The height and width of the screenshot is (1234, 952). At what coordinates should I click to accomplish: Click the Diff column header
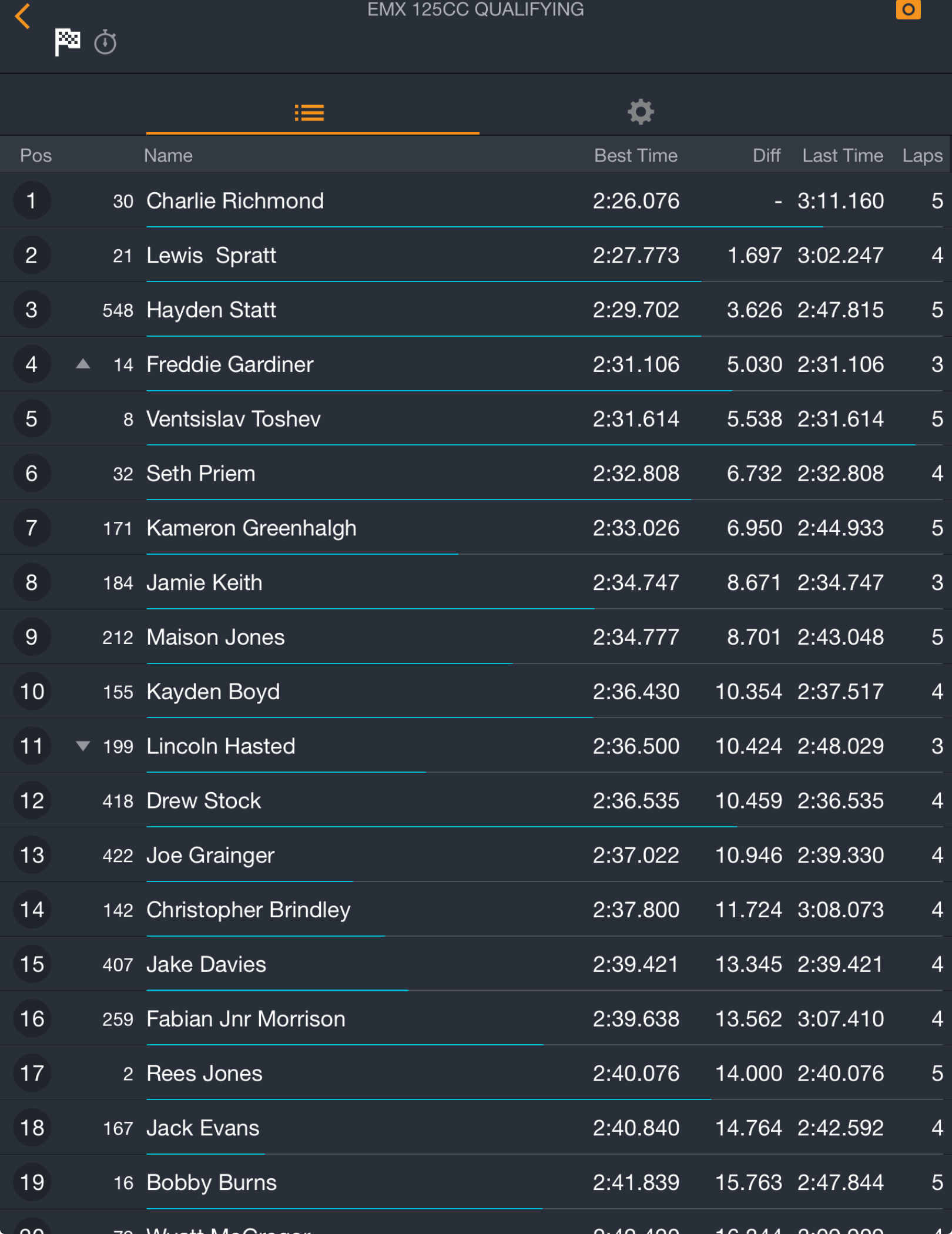(x=766, y=156)
